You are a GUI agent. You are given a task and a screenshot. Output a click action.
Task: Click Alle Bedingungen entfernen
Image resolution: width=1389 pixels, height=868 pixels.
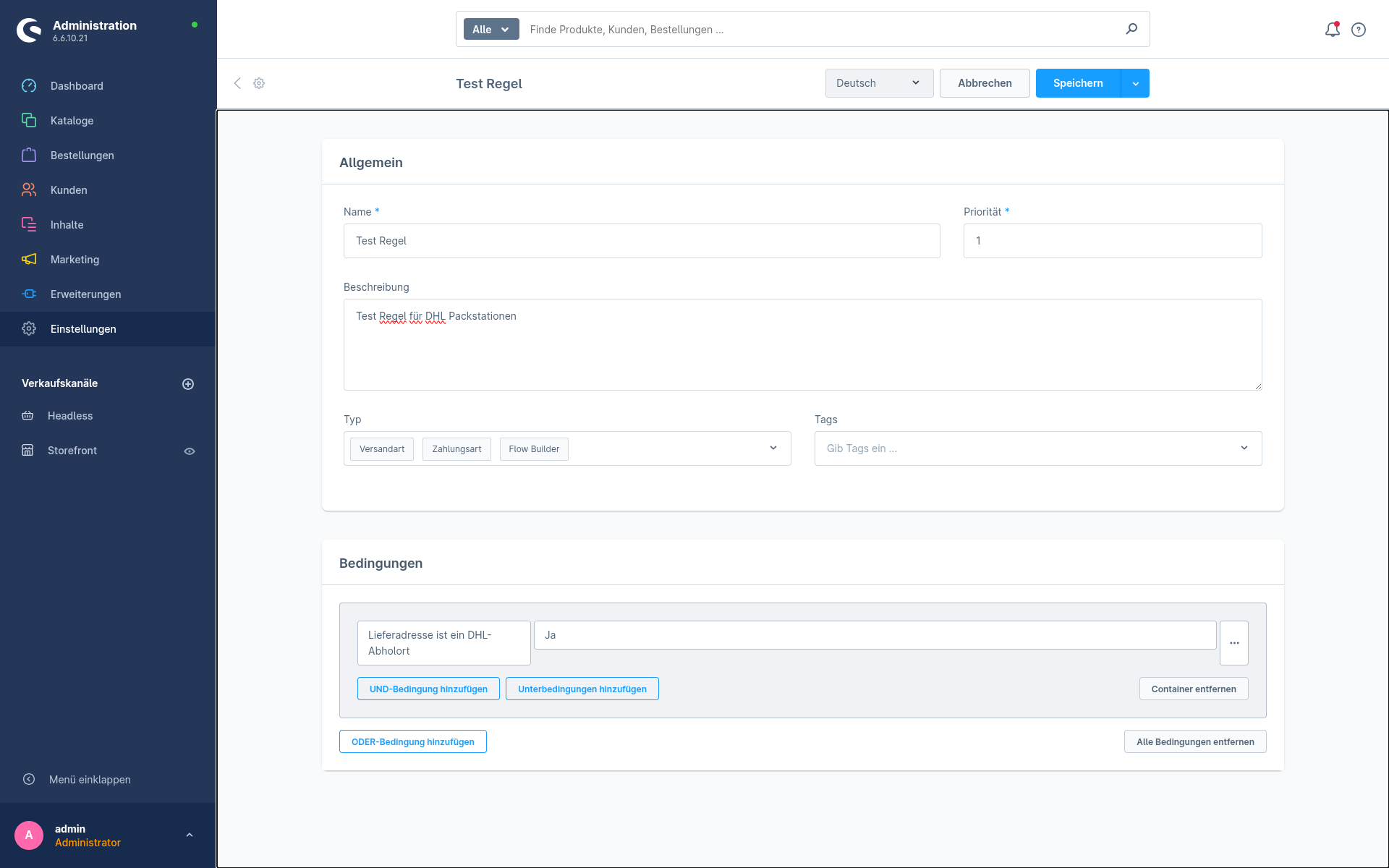pos(1195,741)
